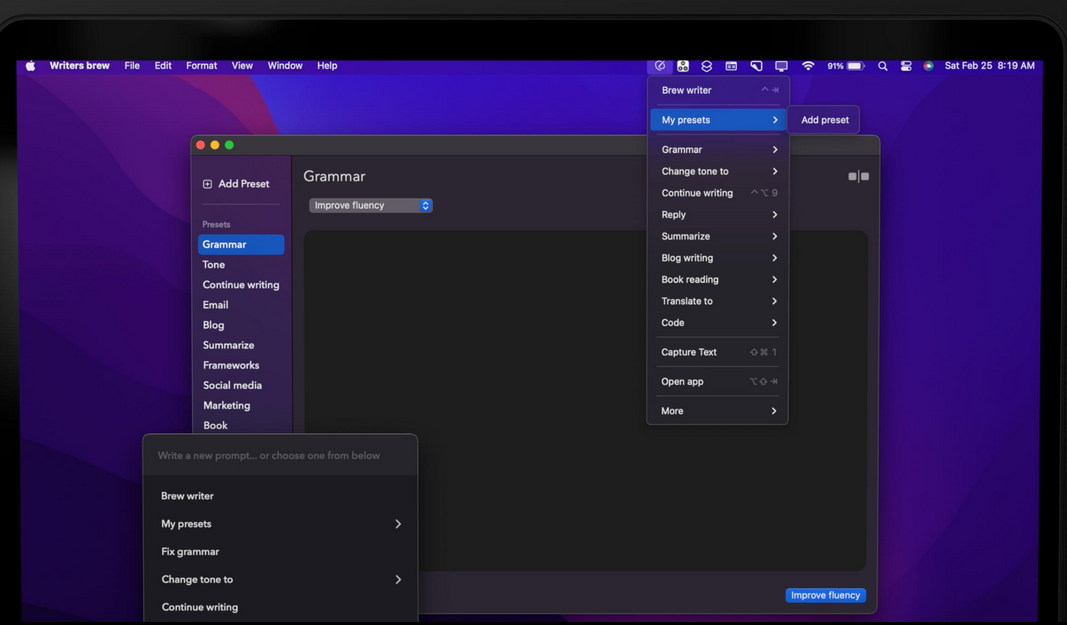Screen dimensions: 1067x625
Task: Click the Writers brew menu bar icon
Action: (x=659, y=66)
